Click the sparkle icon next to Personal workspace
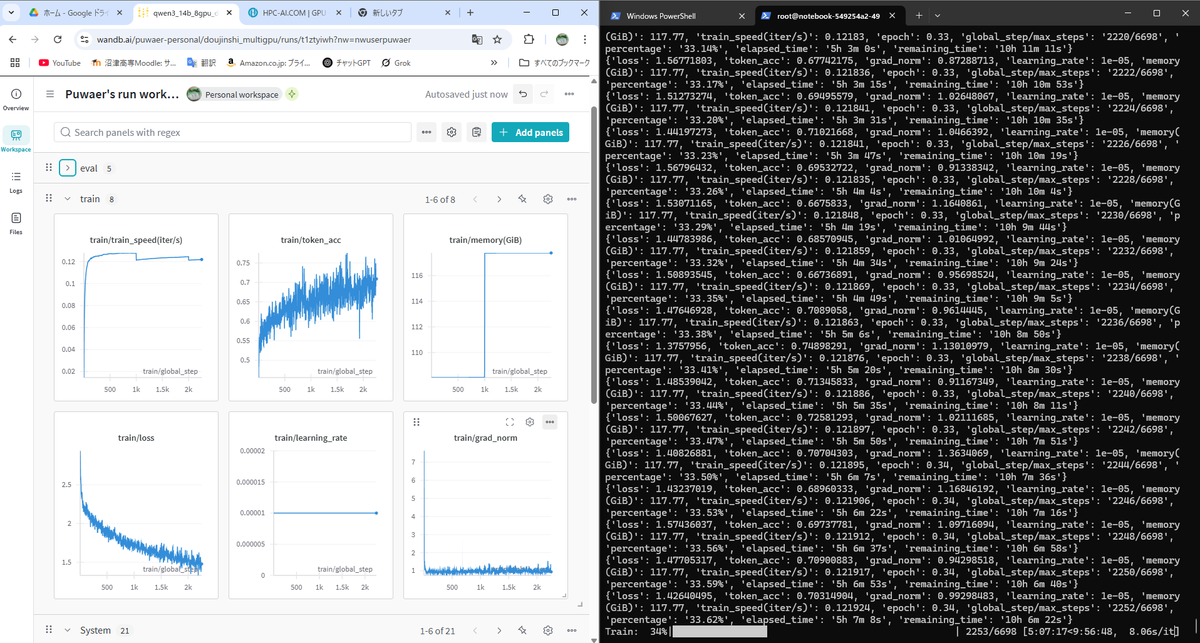Image resolution: width=1200 pixels, height=643 pixels. coord(291,94)
